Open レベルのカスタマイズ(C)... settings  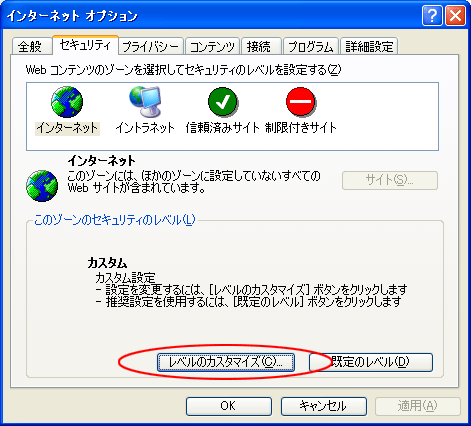pos(226,362)
